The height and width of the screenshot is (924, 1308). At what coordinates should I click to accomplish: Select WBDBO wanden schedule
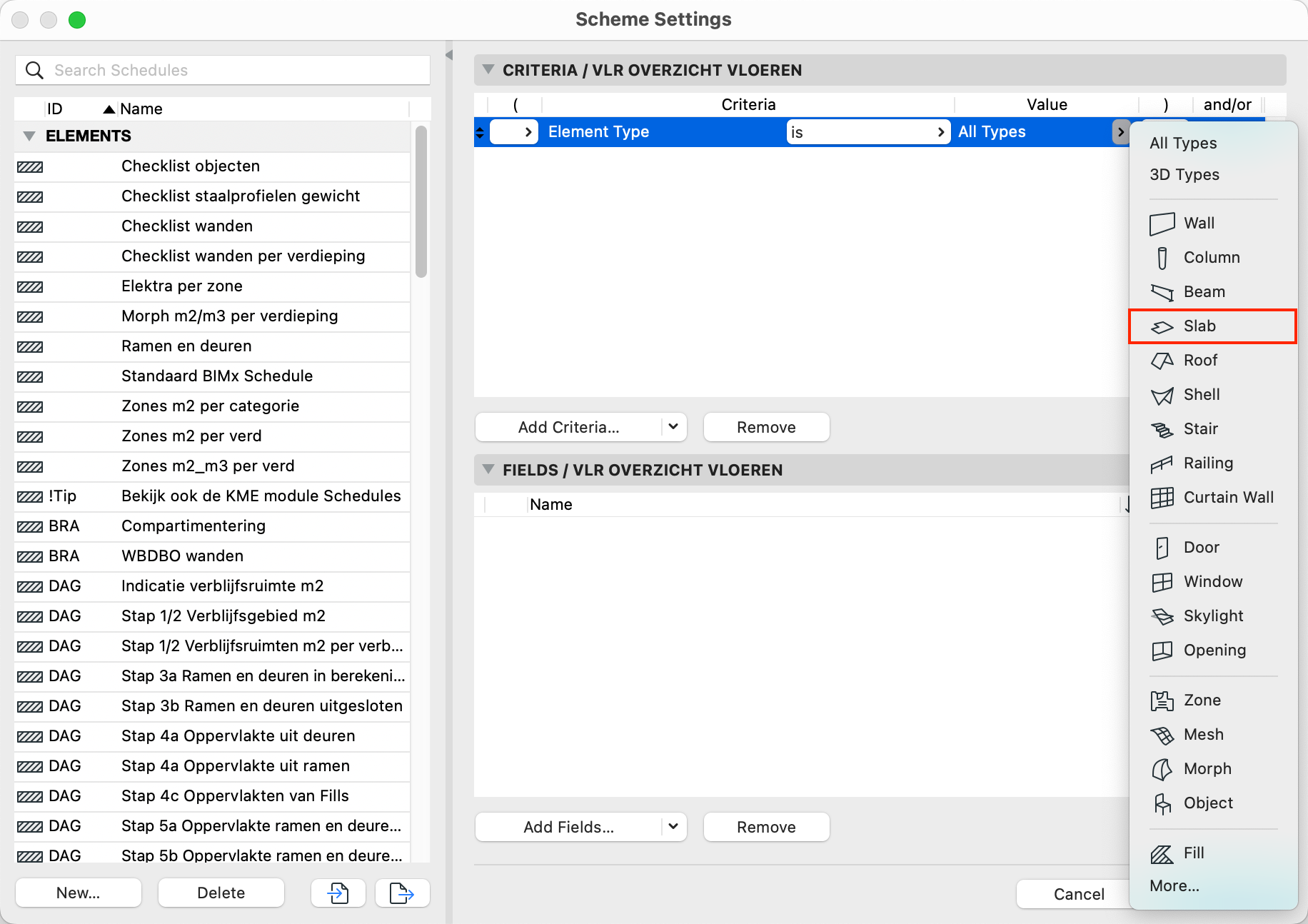click(213, 556)
